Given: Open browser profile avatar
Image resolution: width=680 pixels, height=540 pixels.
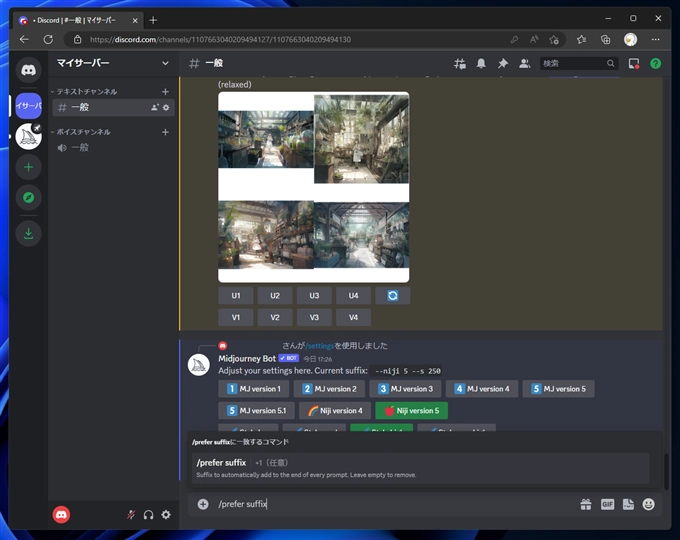Looking at the screenshot, I should tap(630, 39).
